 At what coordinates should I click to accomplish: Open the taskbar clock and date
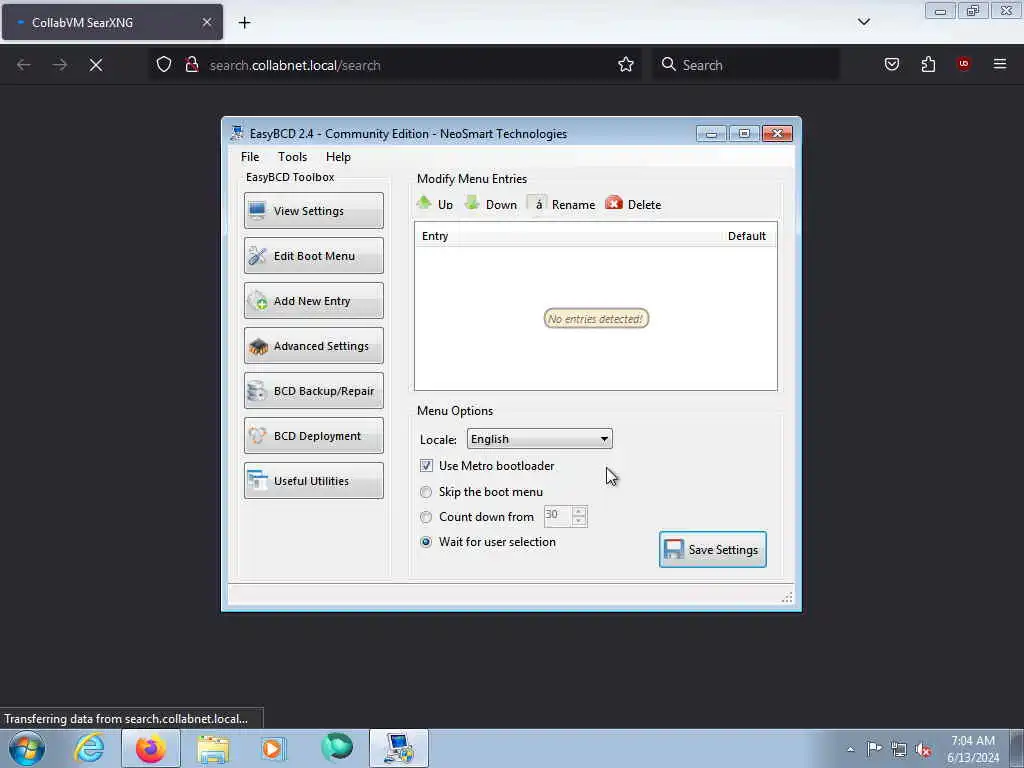coord(973,749)
